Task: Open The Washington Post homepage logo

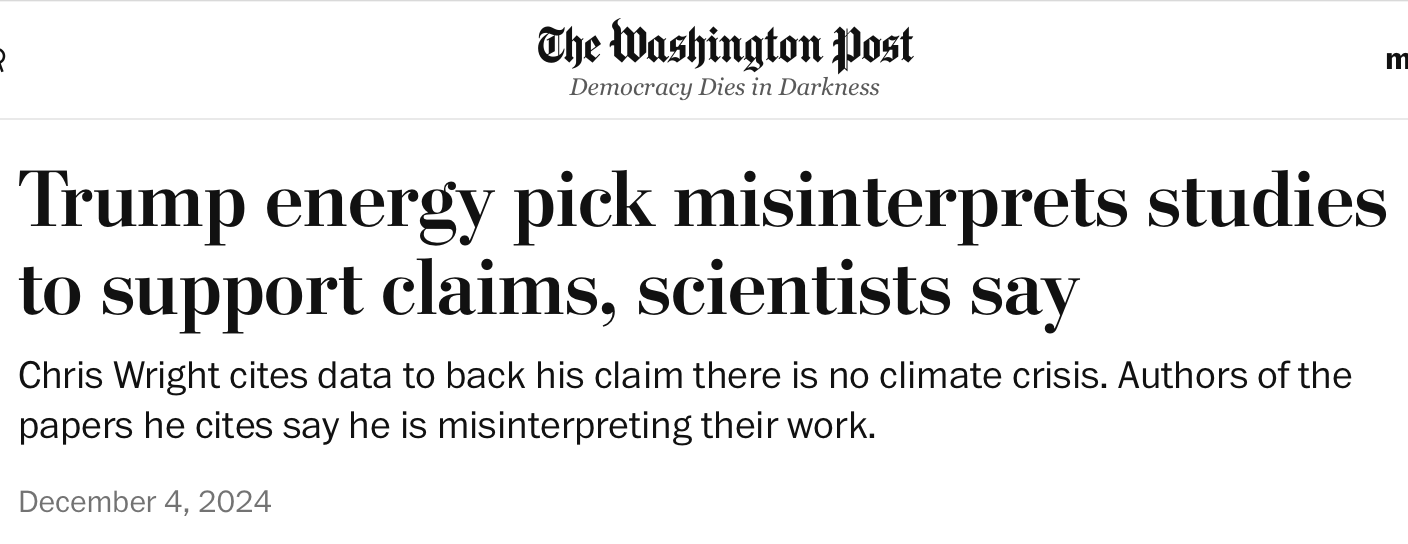Action: [725, 46]
